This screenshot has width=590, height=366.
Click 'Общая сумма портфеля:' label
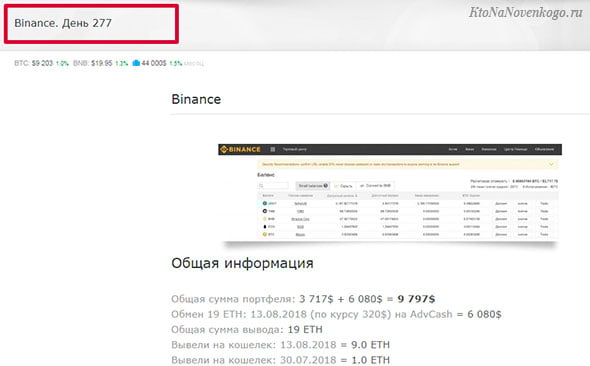tap(233, 299)
